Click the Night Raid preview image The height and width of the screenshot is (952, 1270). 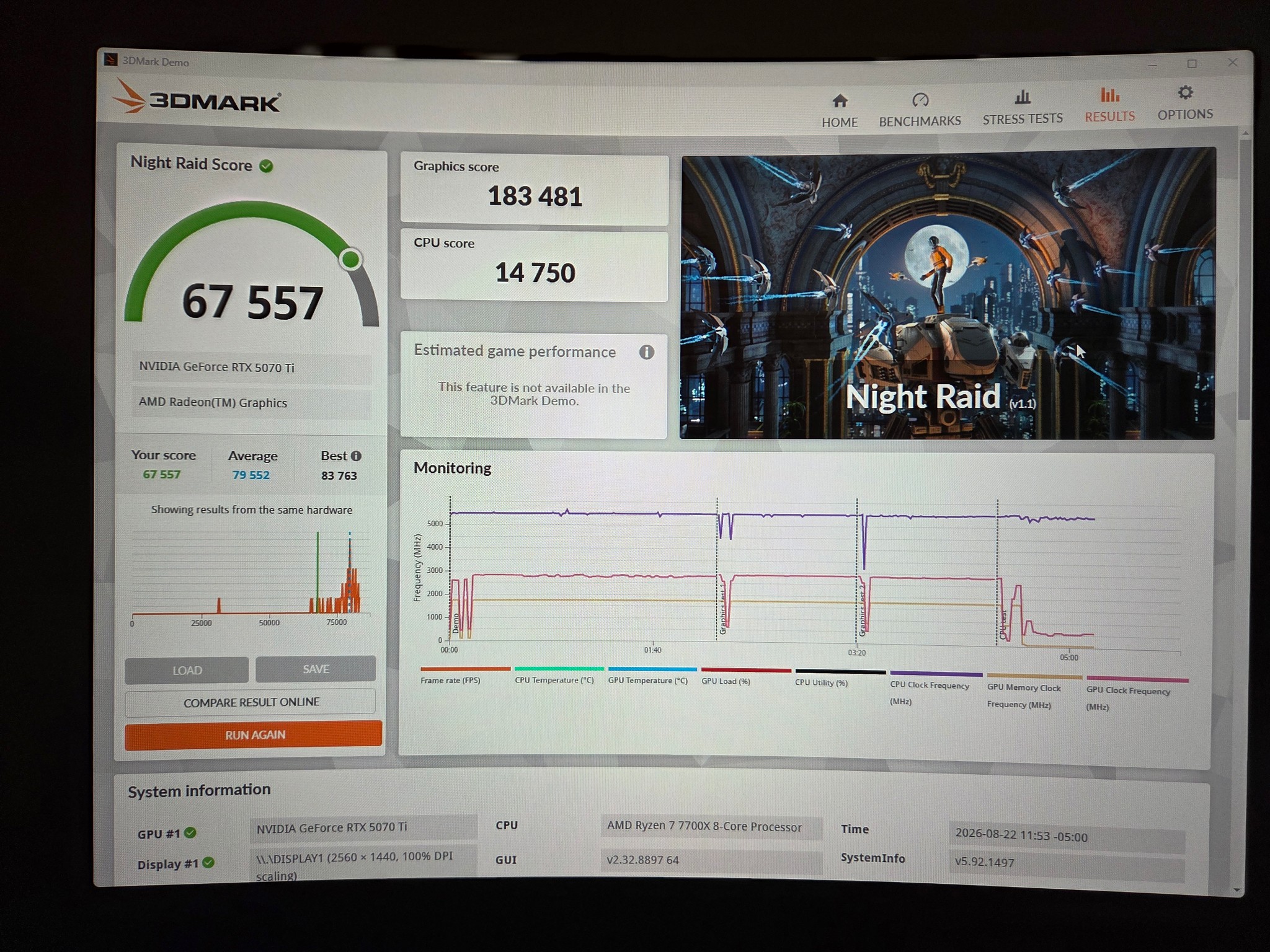947,294
